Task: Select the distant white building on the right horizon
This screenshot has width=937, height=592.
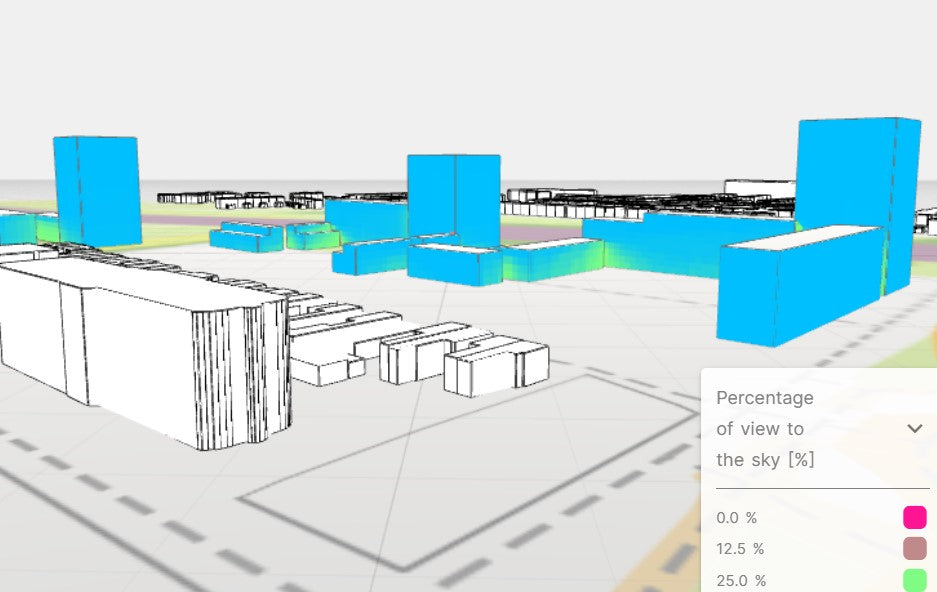Action: coord(758,188)
